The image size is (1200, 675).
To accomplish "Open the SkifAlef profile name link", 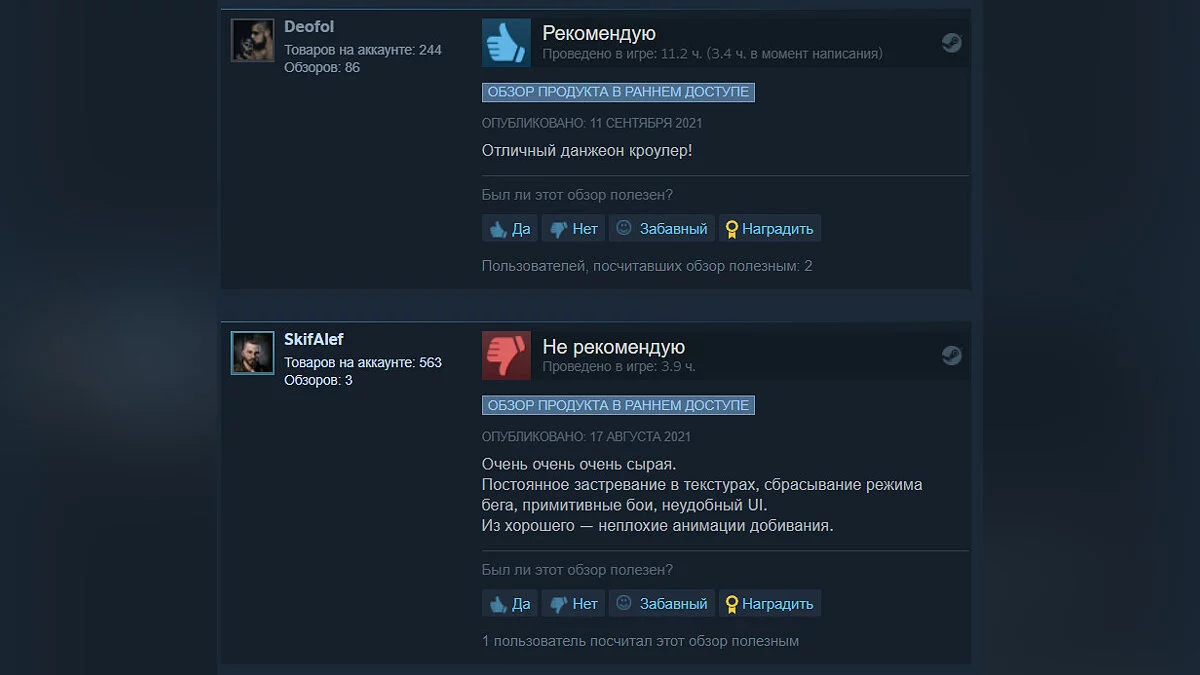I will tap(314, 339).
